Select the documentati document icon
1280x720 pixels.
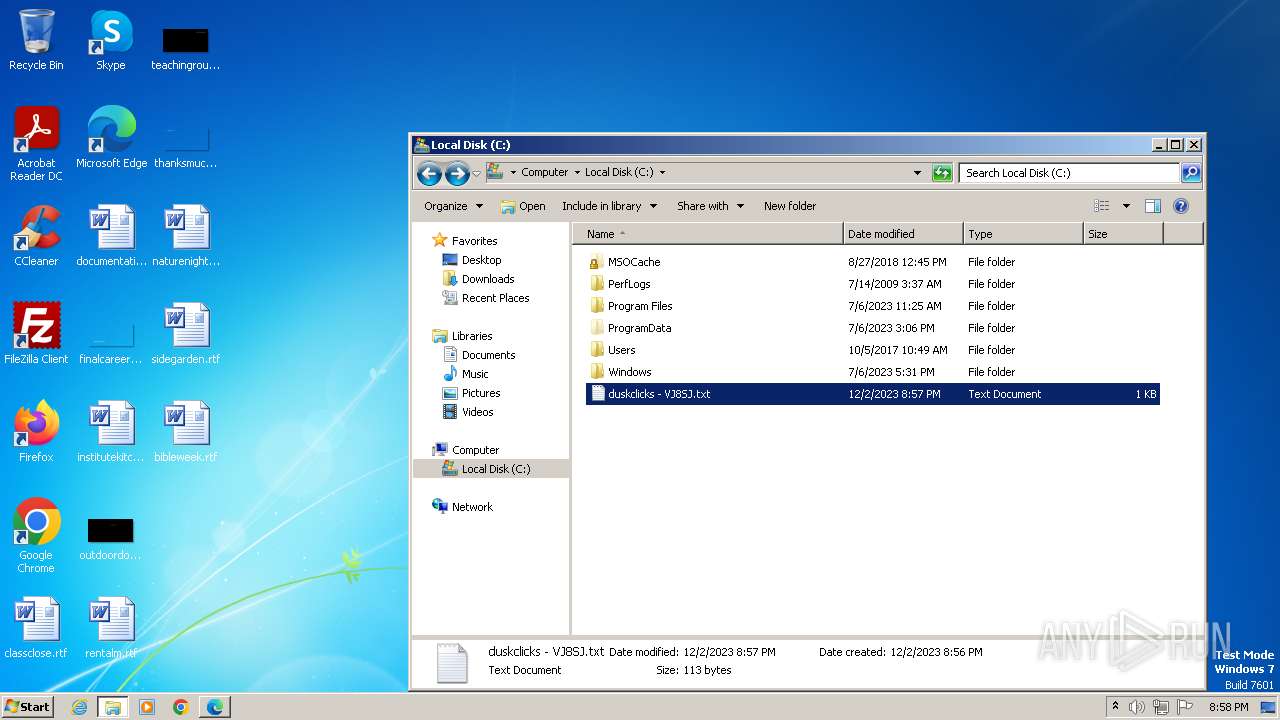point(111,236)
